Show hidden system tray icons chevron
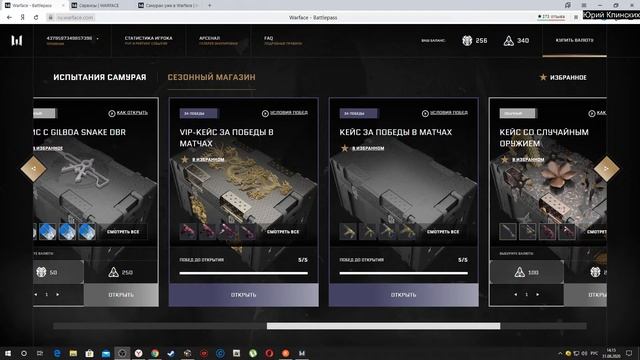 [560, 353]
